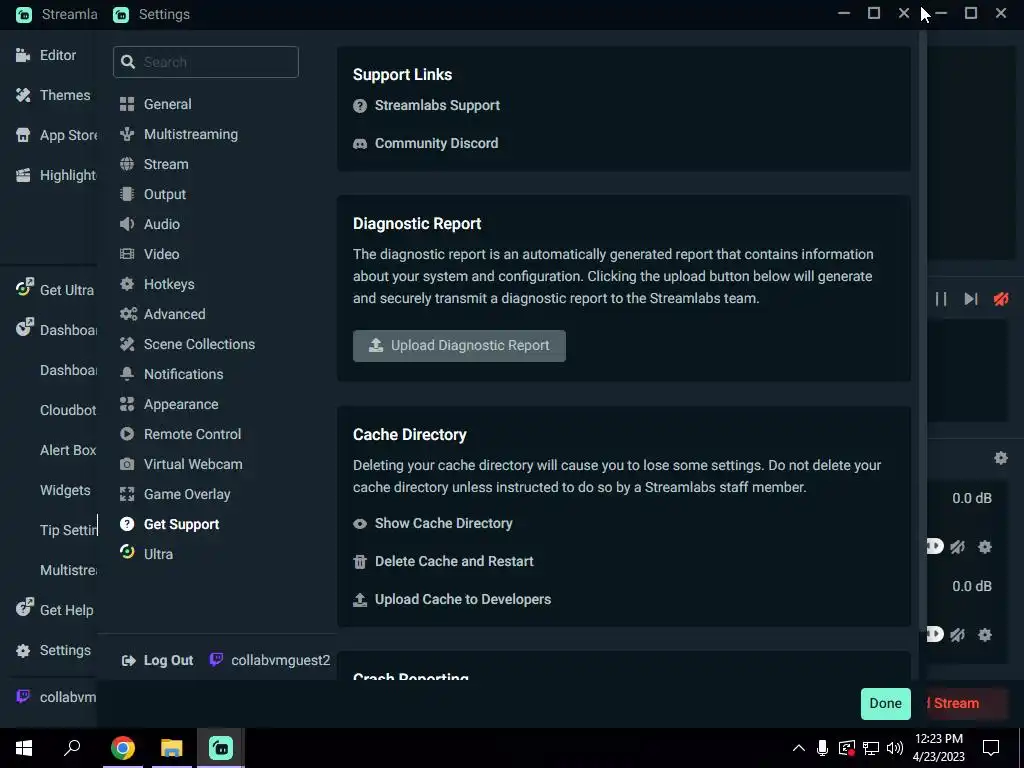This screenshot has width=1024, height=768.
Task: Click the mixer settings gear icon
Action: 1000,458
